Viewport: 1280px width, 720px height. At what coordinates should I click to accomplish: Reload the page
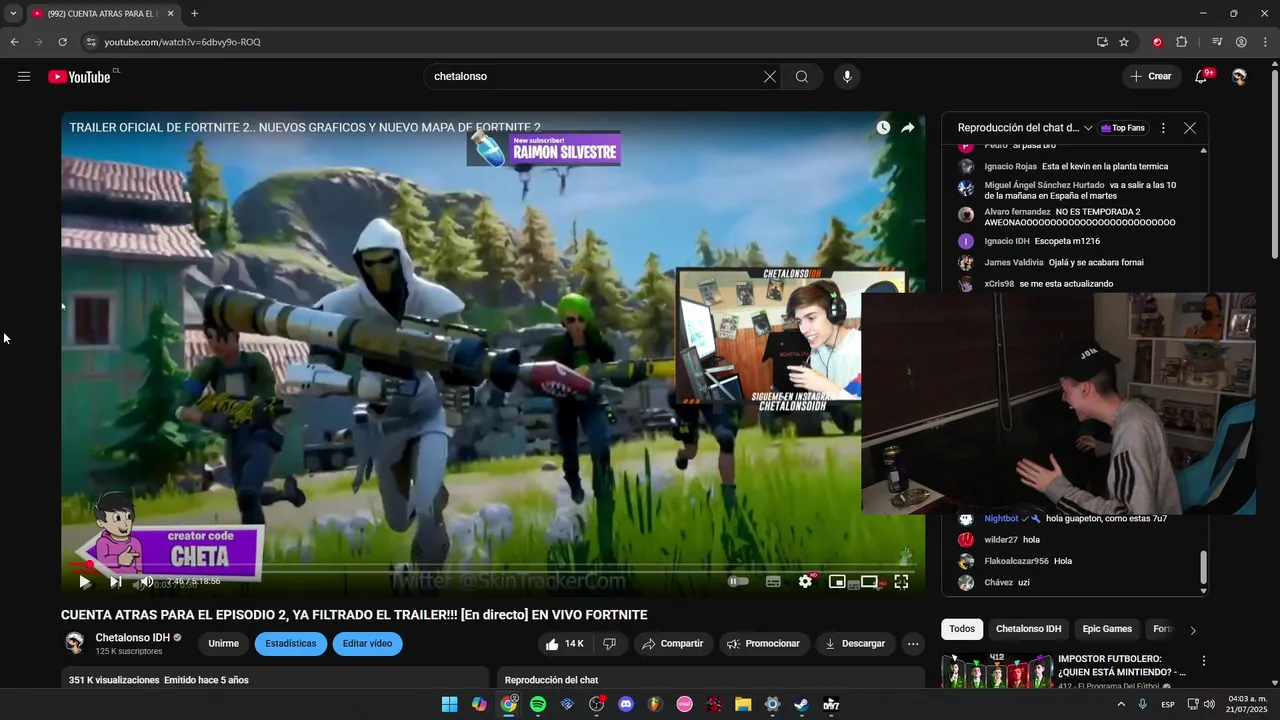pyautogui.click(x=62, y=42)
